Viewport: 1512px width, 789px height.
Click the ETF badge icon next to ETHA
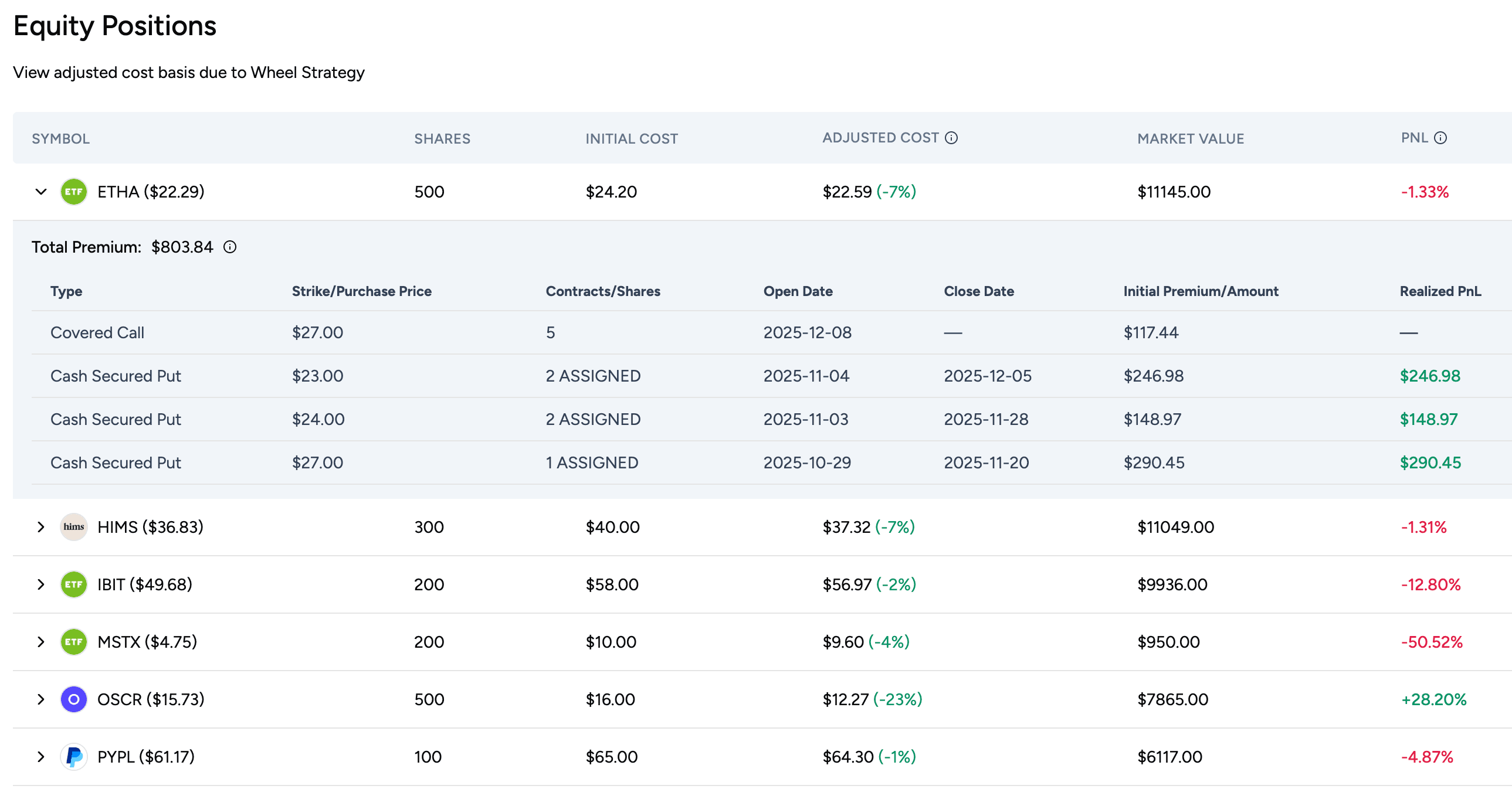73,191
